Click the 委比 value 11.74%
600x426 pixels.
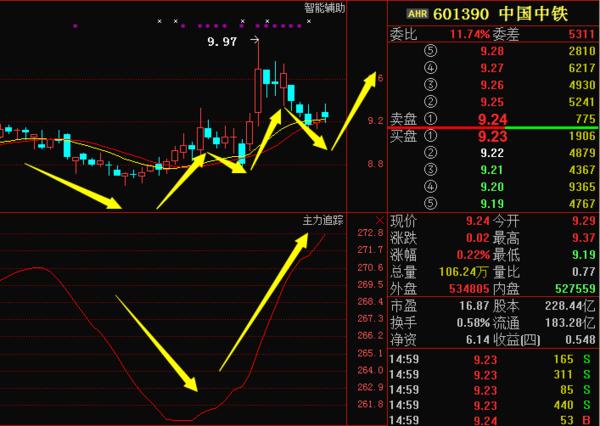tap(470, 34)
